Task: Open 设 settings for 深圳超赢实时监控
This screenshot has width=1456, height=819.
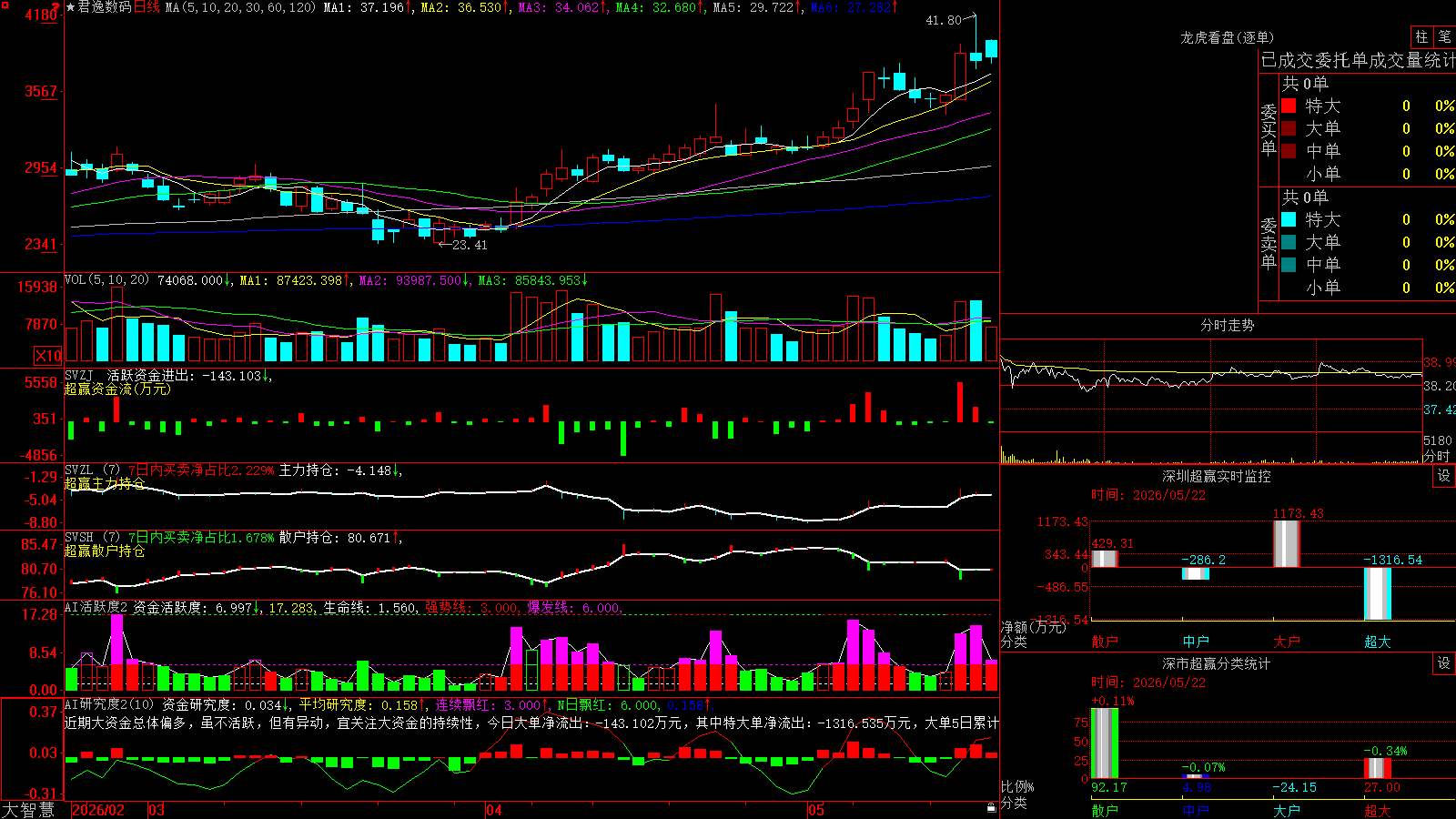Action: [x=1444, y=476]
